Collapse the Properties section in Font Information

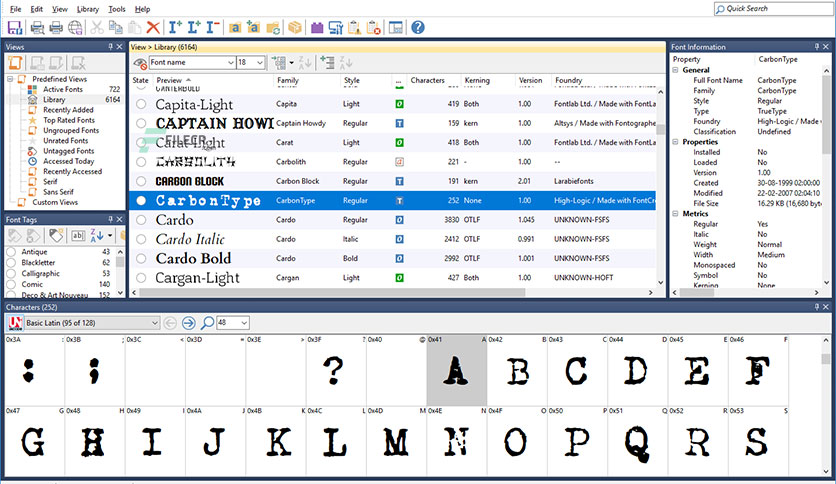(675, 142)
